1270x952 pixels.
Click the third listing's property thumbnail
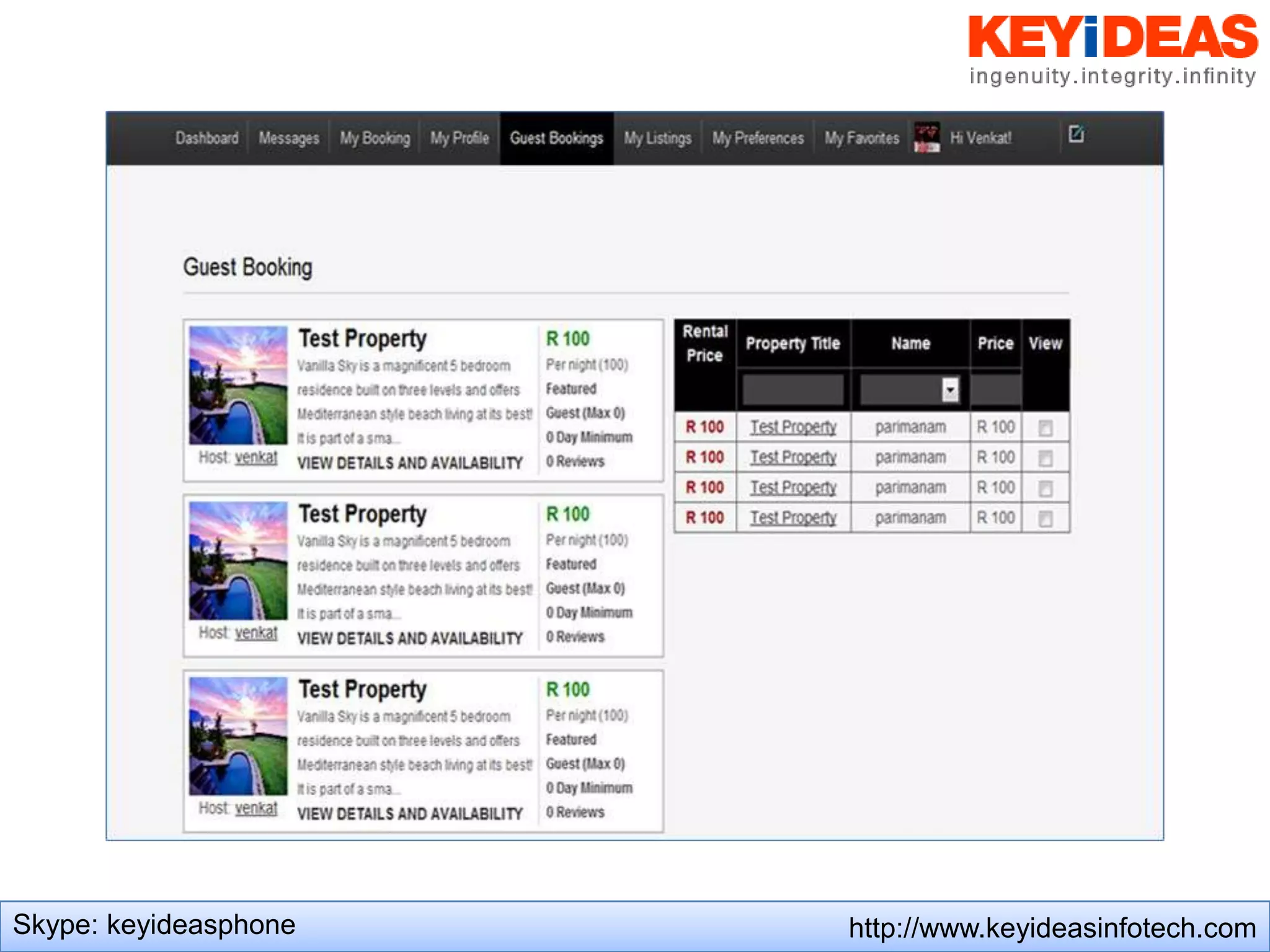tap(238, 736)
